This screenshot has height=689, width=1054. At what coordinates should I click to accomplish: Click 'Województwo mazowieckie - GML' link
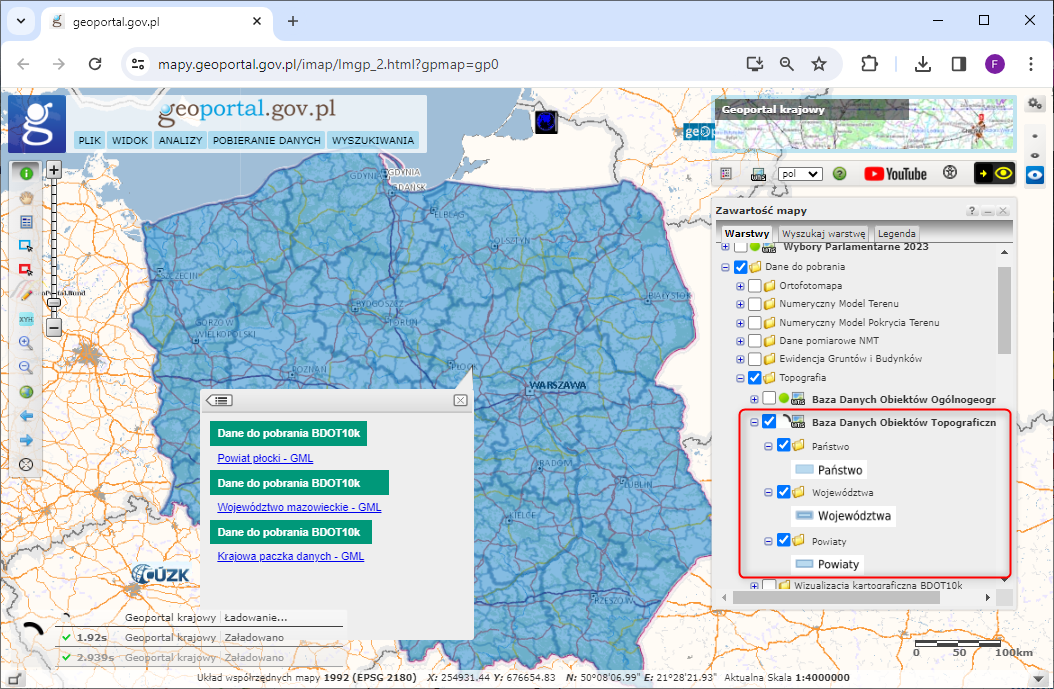[x=299, y=508]
